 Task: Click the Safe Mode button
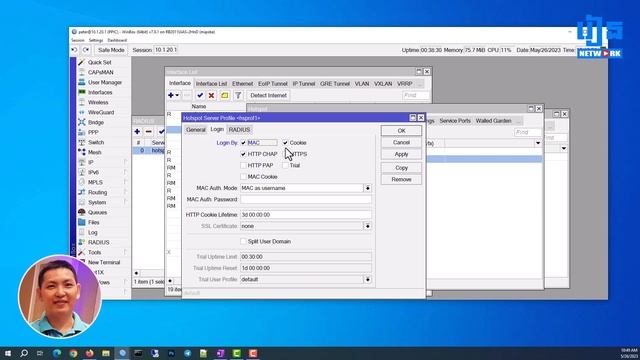pyautogui.click(x=111, y=50)
